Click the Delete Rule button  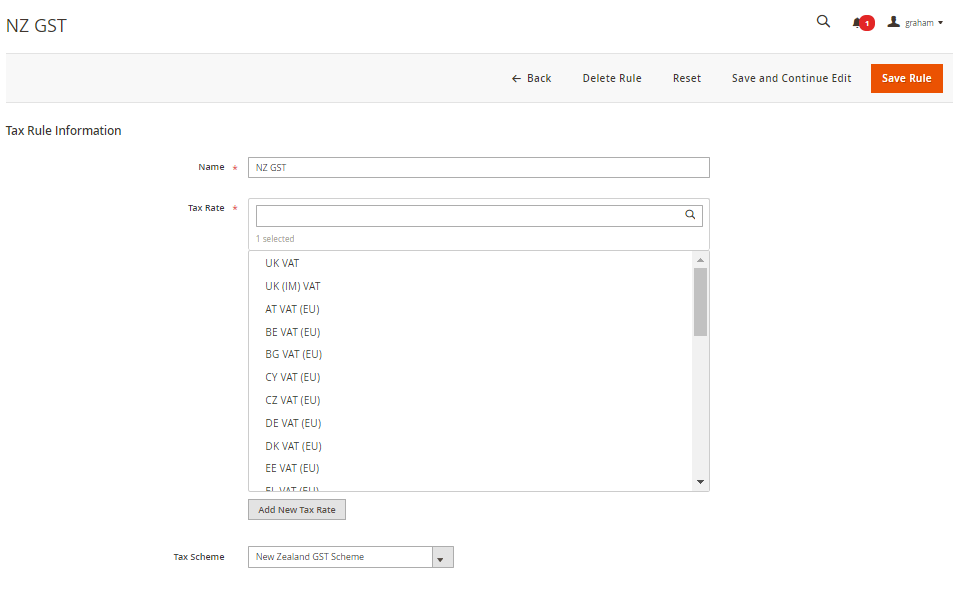pyautogui.click(x=612, y=78)
